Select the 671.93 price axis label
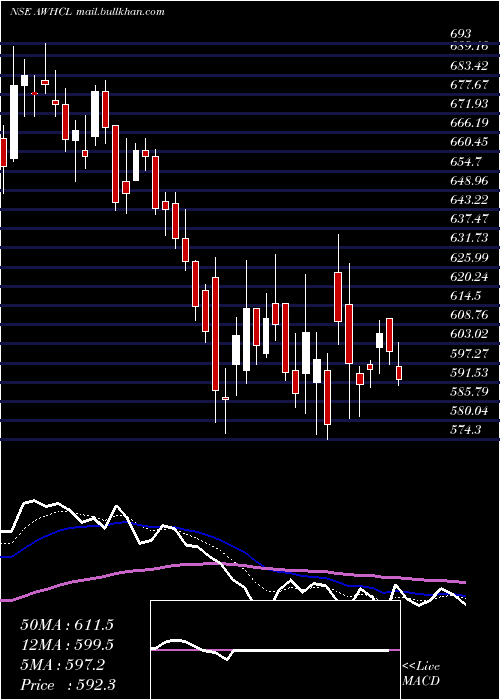 pyautogui.click(x=469, y=104)
